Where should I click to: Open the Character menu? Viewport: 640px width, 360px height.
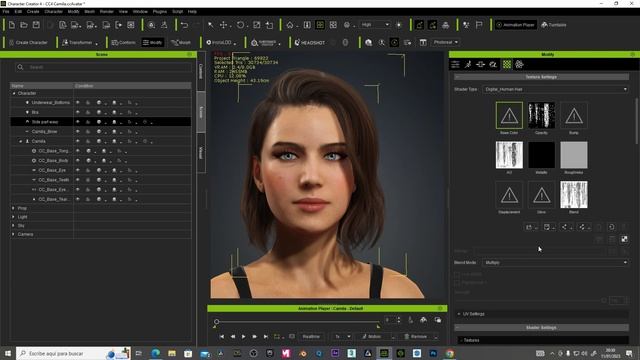53,11
